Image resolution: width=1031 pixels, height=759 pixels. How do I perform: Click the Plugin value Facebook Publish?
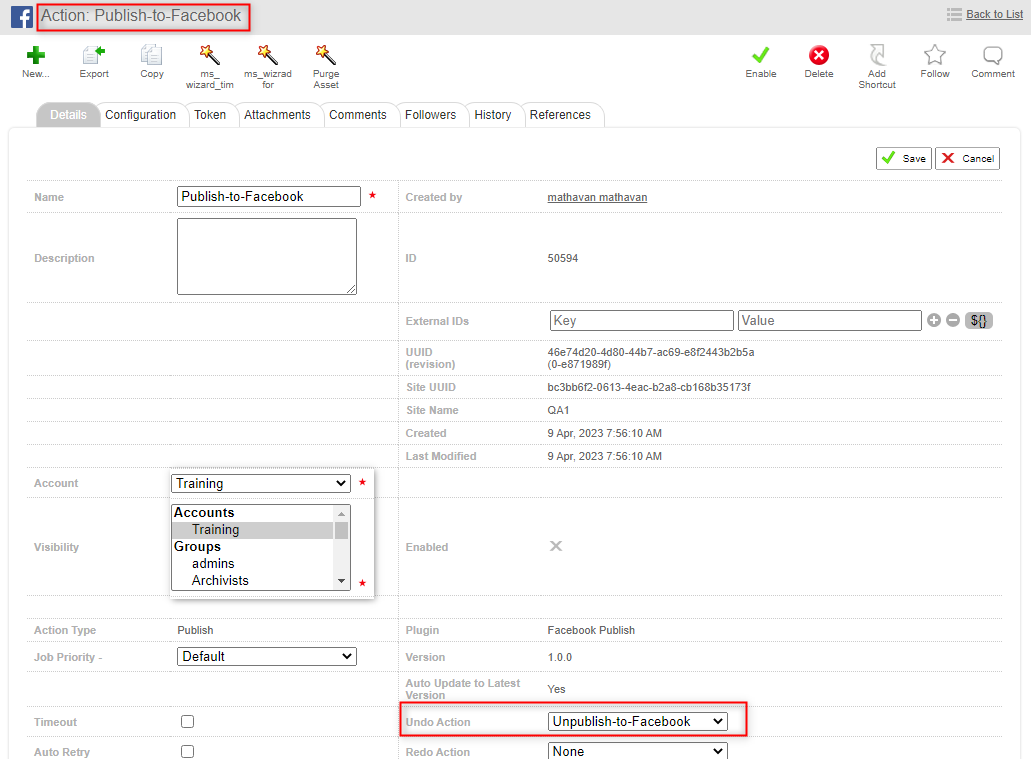(591, 630)
